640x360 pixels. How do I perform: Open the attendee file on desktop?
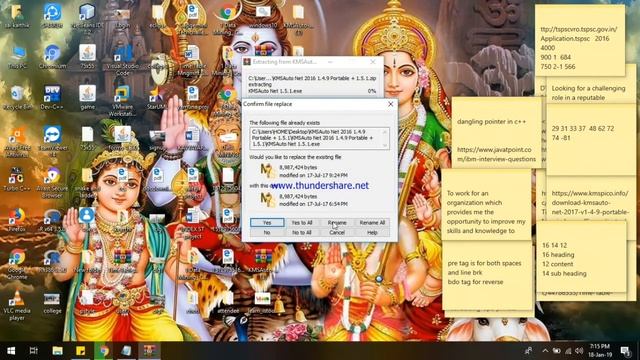pyautogui.click(x=228, y=303)
